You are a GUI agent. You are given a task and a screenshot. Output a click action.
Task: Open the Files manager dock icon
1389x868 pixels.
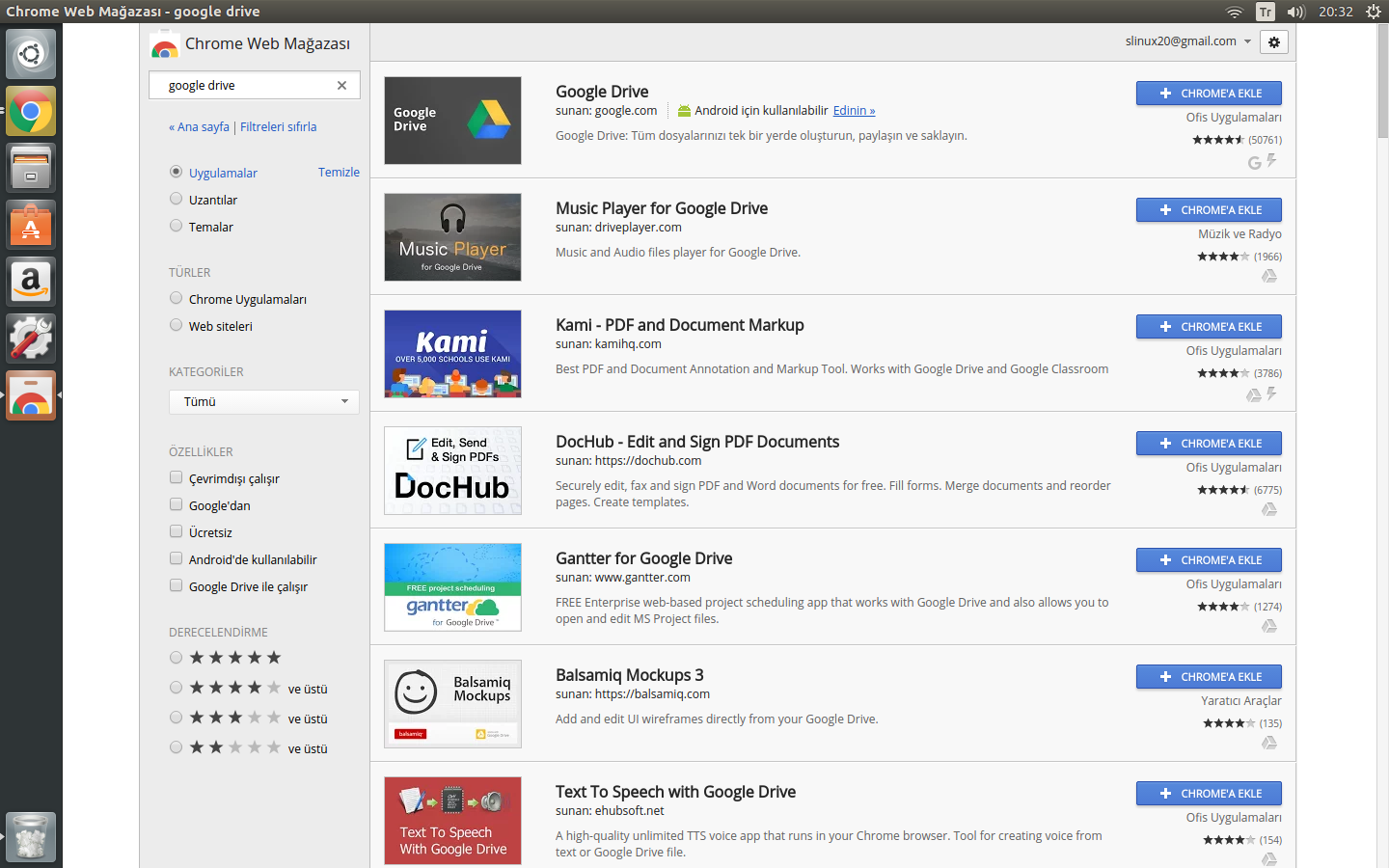[x=31, y=168]
